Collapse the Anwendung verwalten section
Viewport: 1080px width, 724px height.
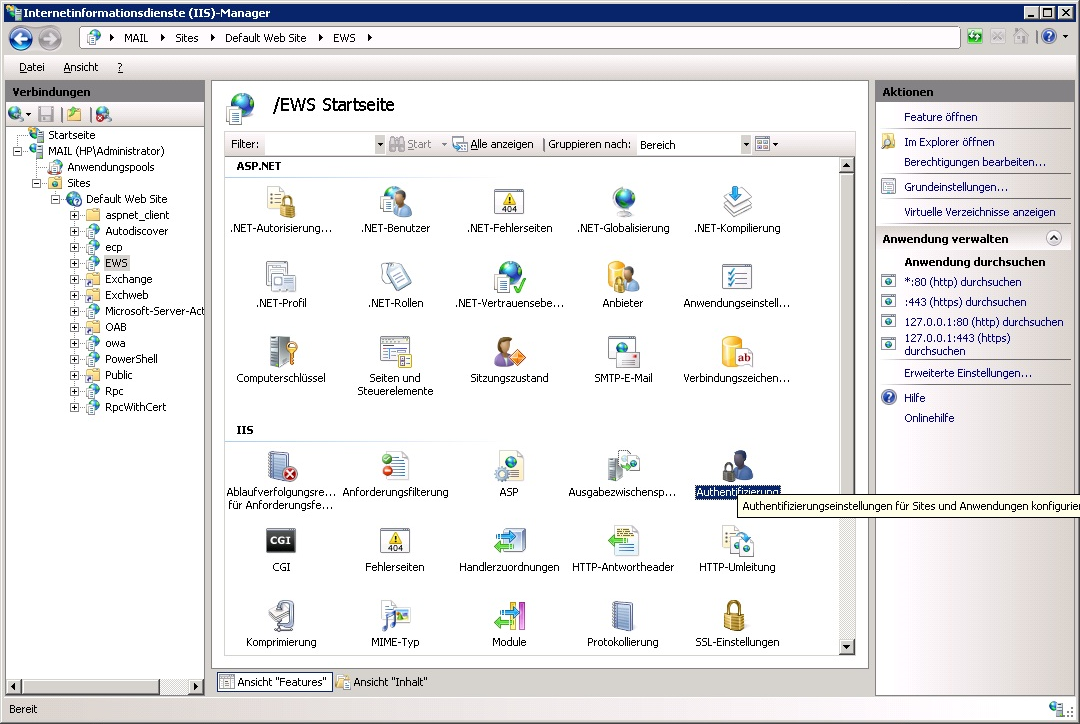[x=1053, y=239]
